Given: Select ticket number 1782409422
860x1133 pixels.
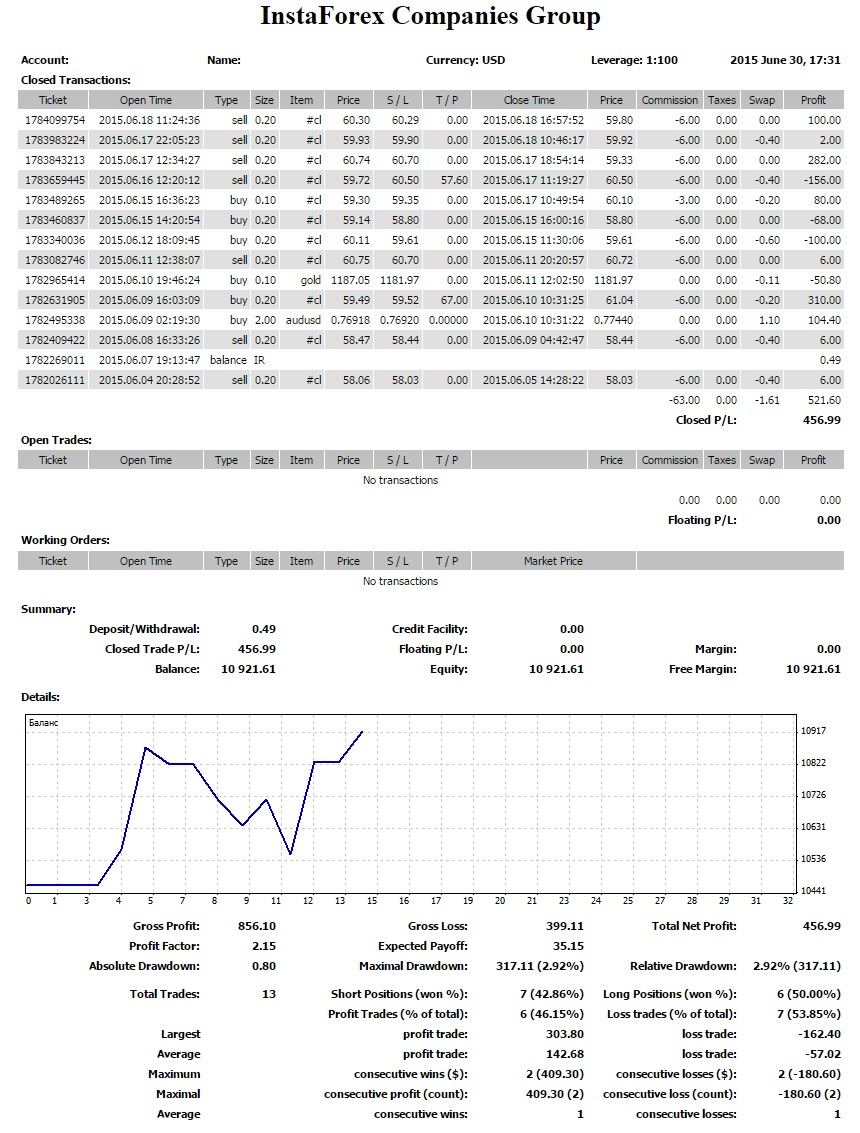Looking at the screenshot, I should click(55, 340).
